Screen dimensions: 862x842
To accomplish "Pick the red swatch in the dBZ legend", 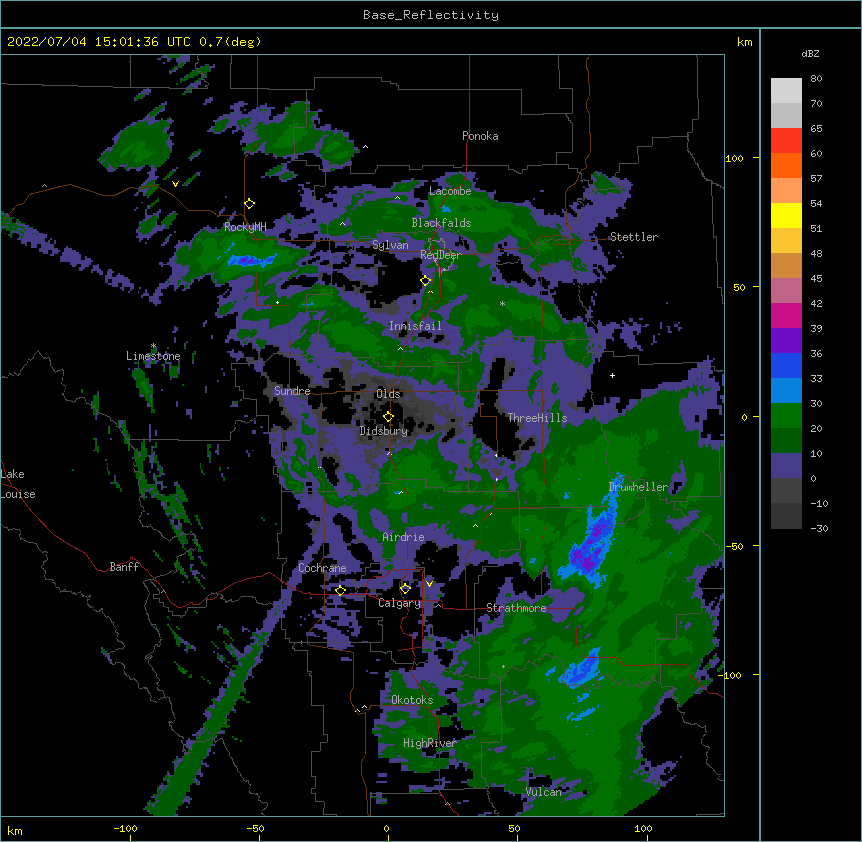I will point(786,140).
